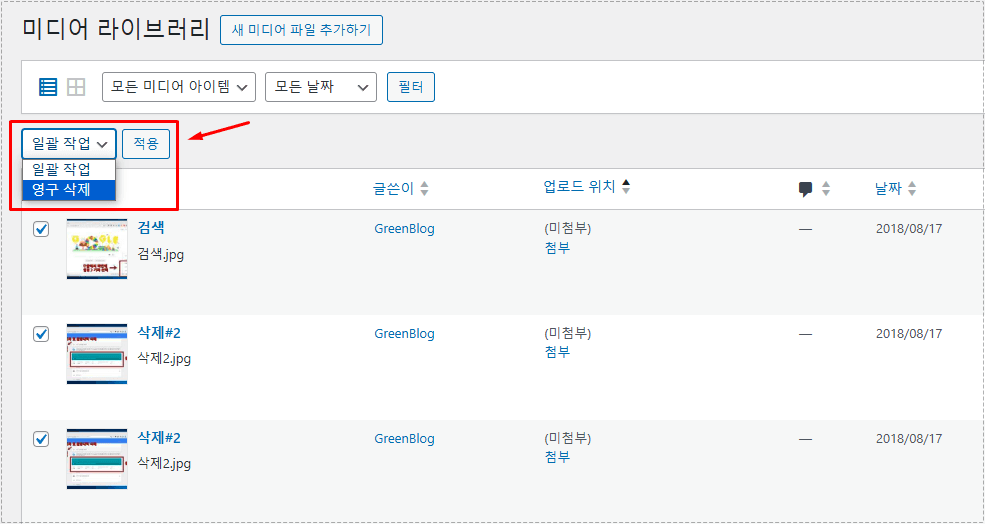Open the 검색 image thumbnail
Viewport: 985px width, 524px height.
97,249
